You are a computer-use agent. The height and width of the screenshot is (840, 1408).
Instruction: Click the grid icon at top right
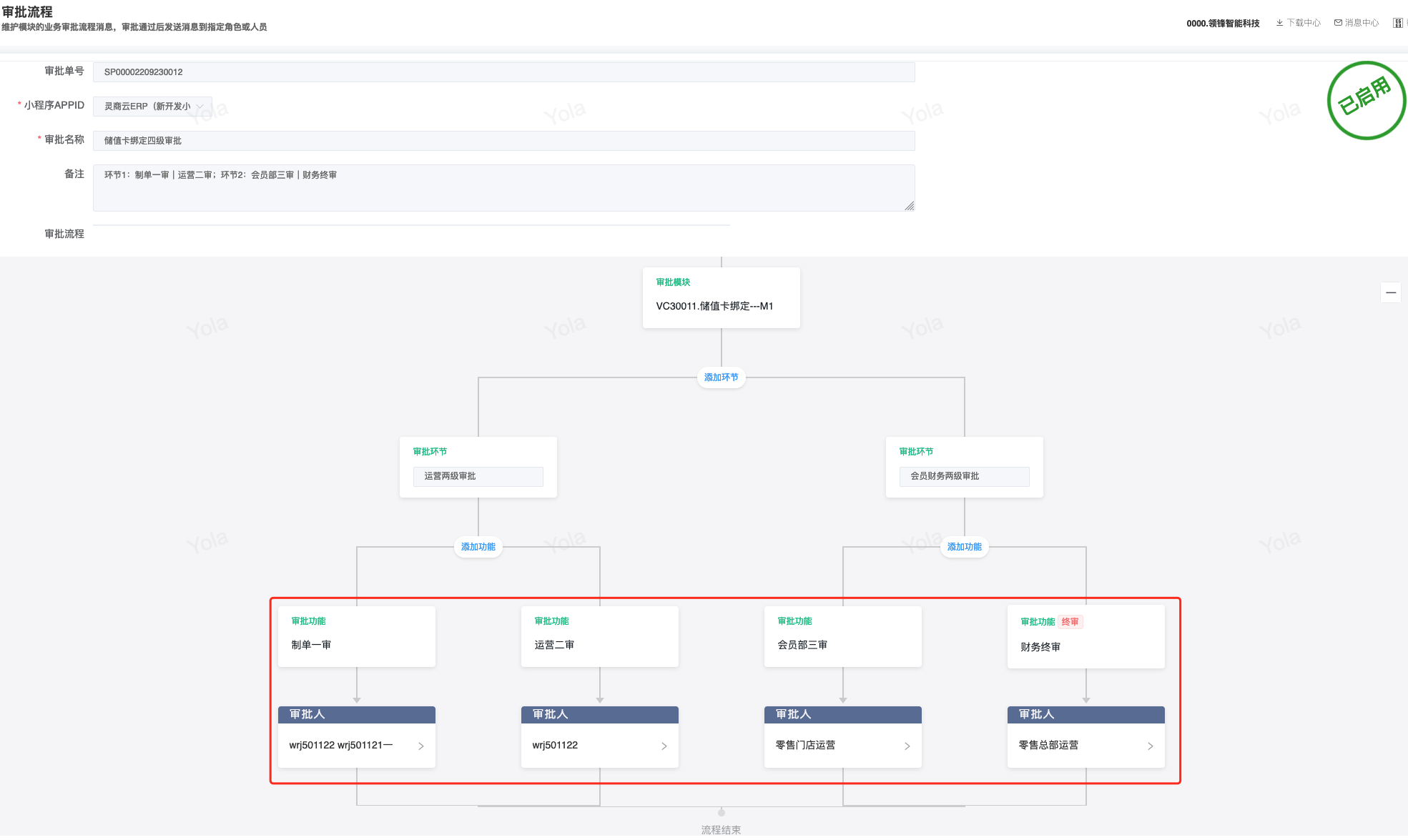1397,23
